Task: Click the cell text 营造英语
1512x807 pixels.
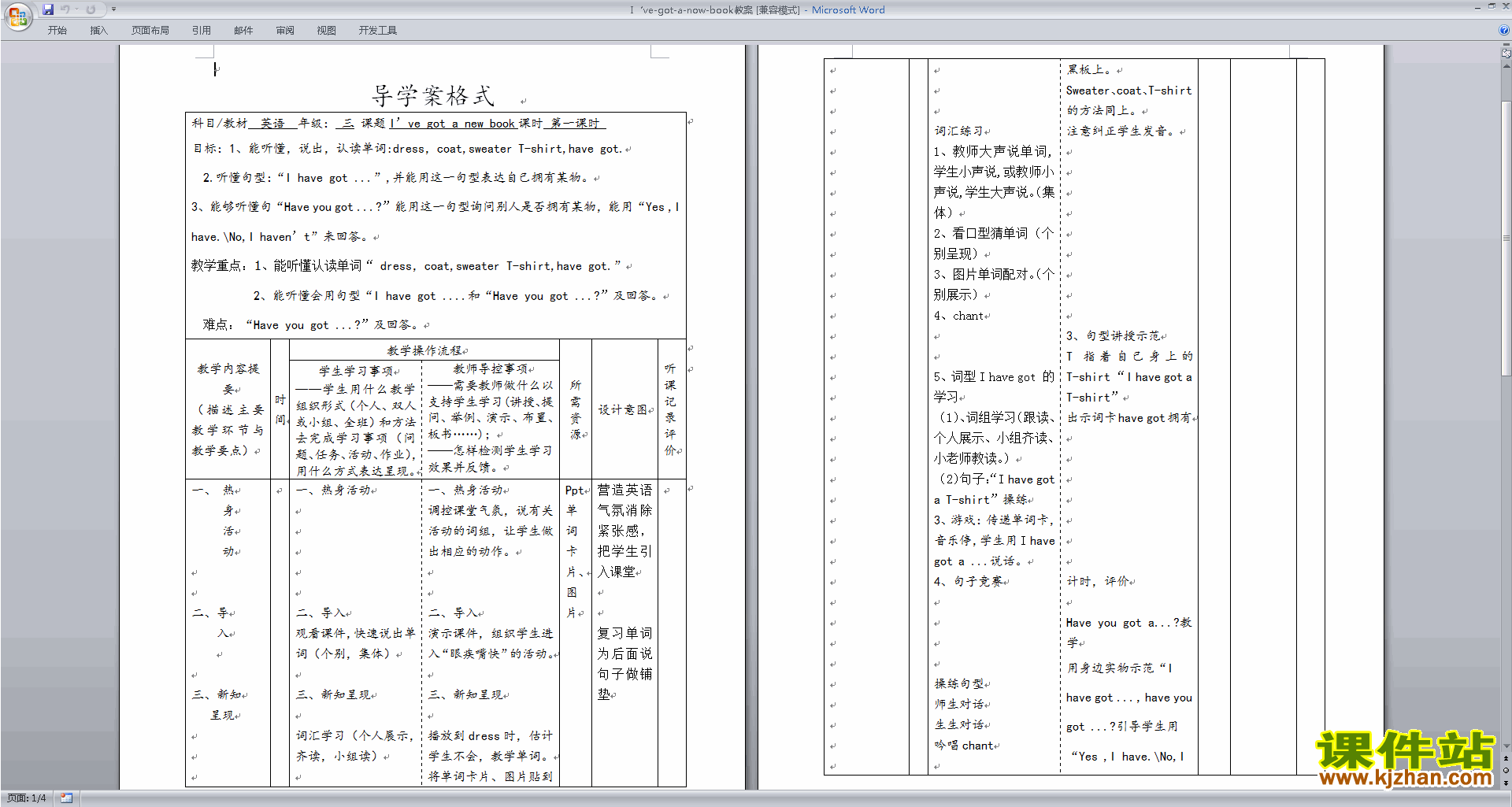Action: coord(624,490)
